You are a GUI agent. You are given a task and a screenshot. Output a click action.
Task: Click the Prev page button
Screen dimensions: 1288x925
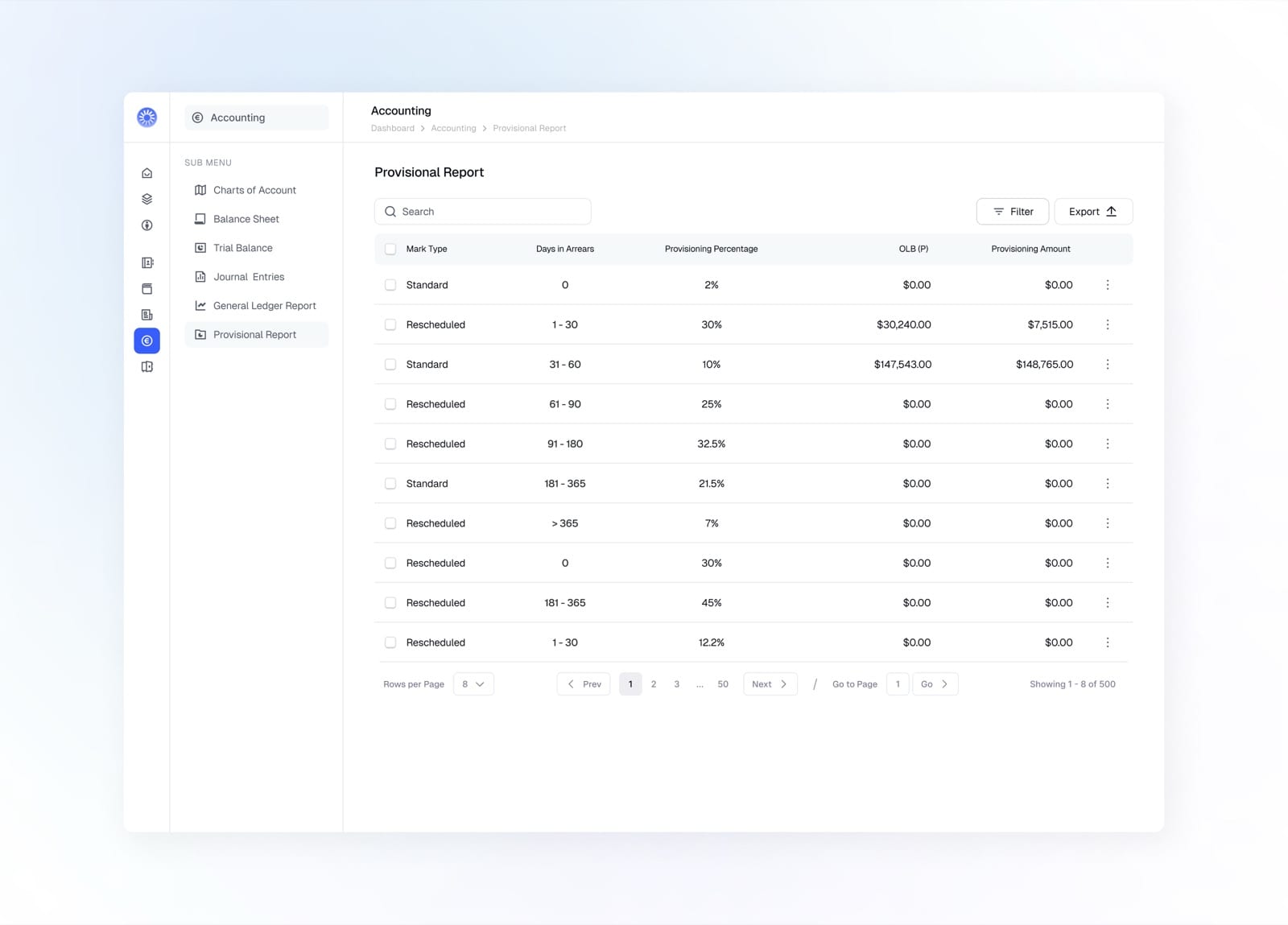tap(584, 684)
